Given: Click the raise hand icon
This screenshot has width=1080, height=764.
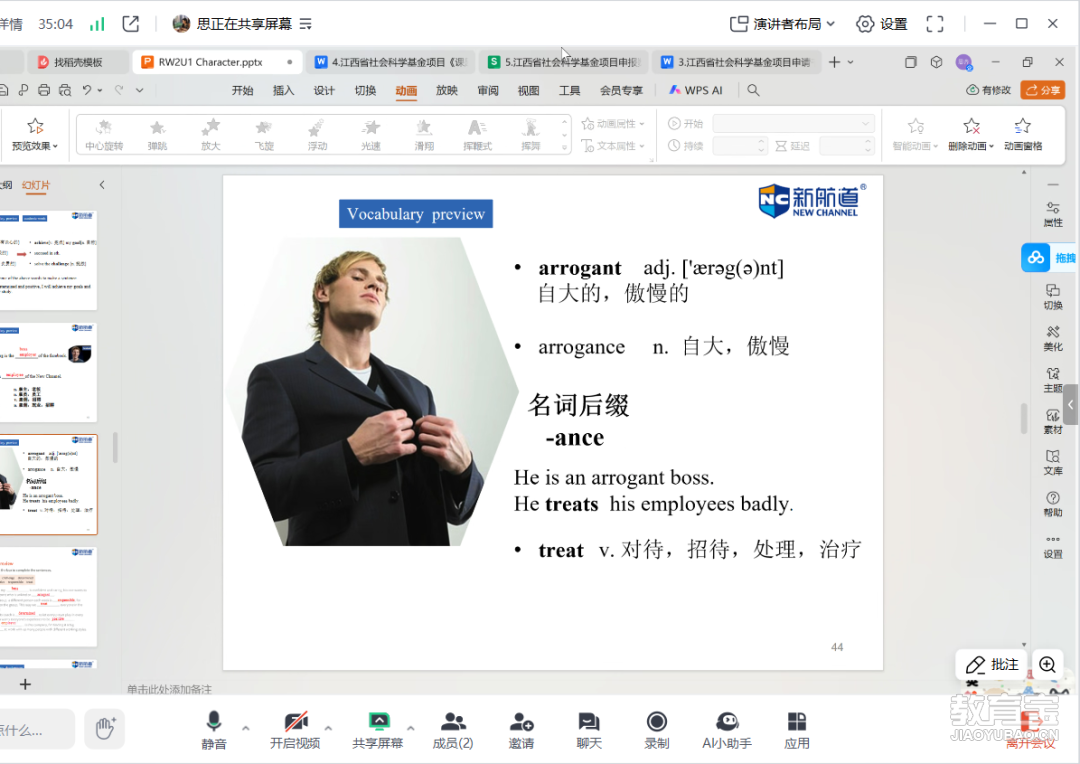Looking at the screenshot, I should point(105,728).
